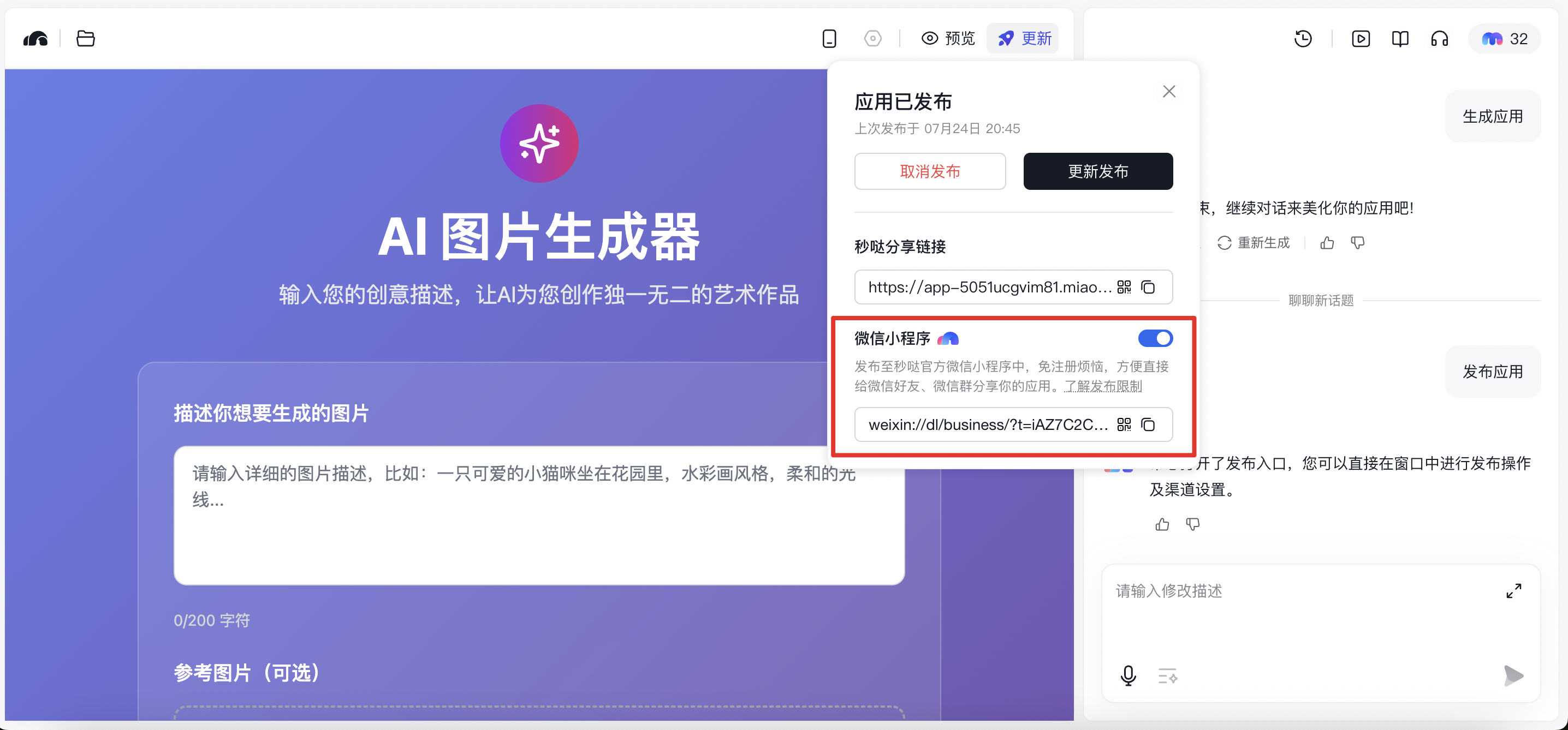Open the 预览 preview button

(948, 39)
